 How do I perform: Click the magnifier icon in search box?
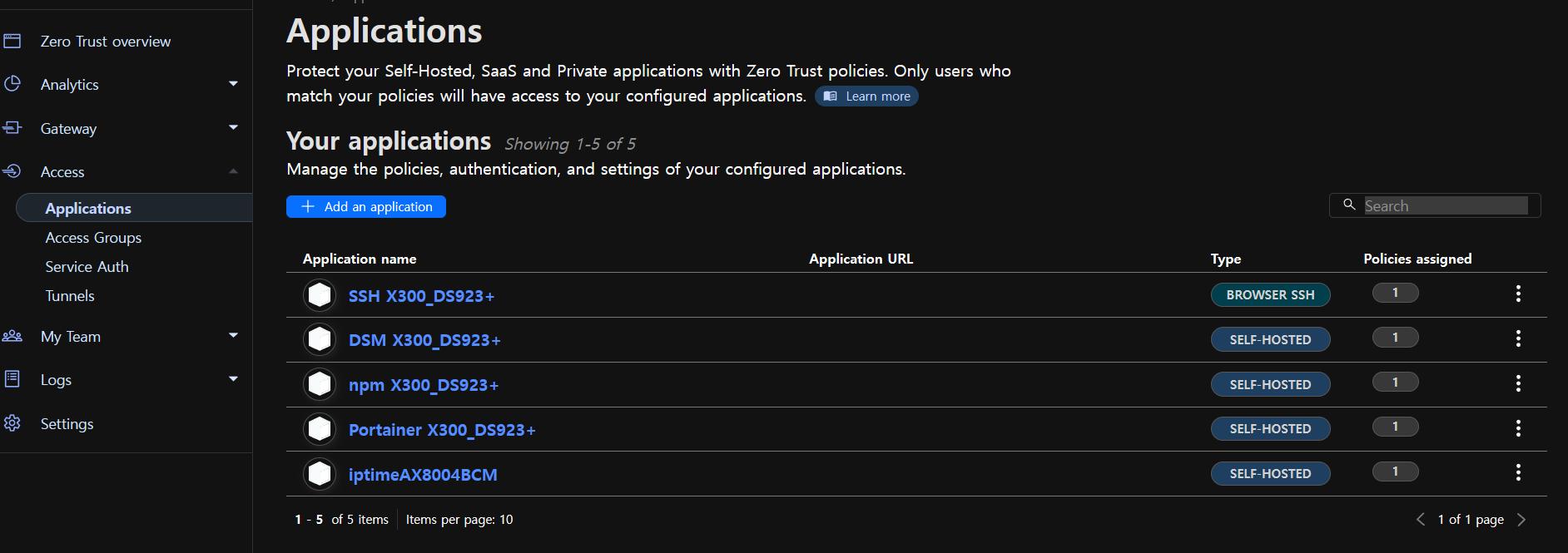click(x=1349, y=205)
